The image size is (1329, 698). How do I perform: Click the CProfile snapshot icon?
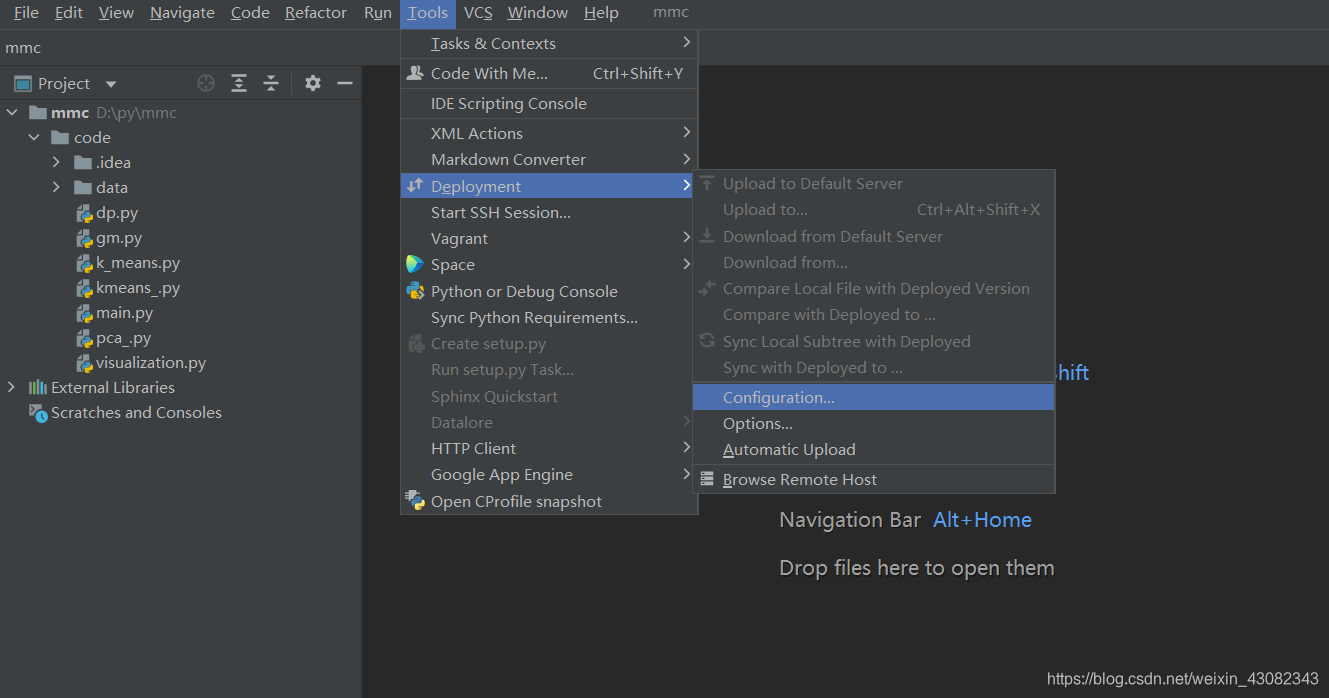click(x=415, y=501)
